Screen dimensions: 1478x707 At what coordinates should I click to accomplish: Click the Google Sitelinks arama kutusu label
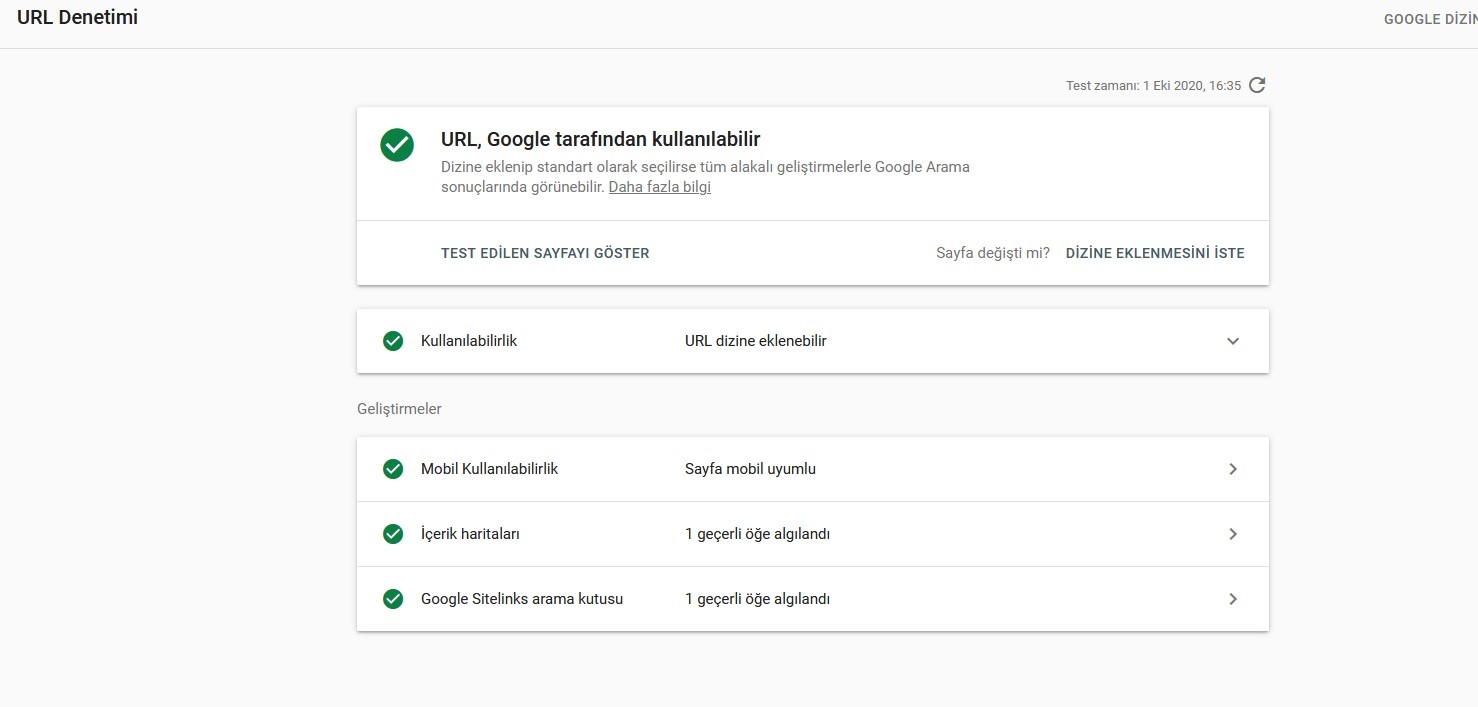pyautogui.click(x=522, y=599)
